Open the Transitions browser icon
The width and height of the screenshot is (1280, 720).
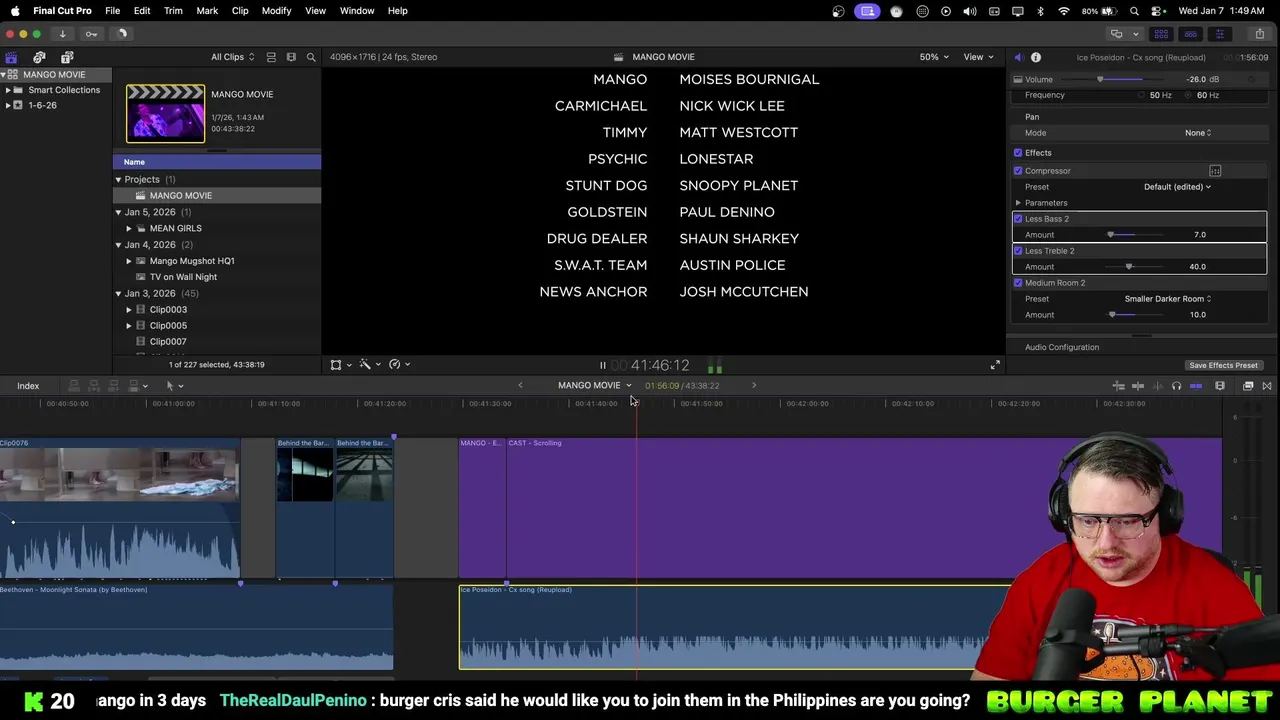[x=1267, y=386]
